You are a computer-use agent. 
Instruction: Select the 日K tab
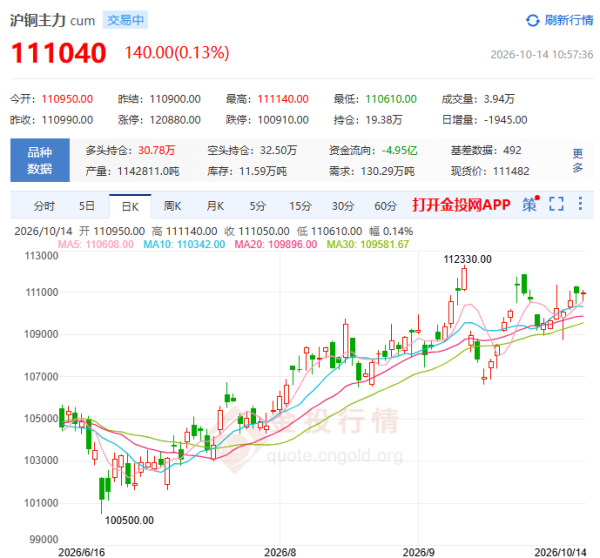[x=130, y=207]
